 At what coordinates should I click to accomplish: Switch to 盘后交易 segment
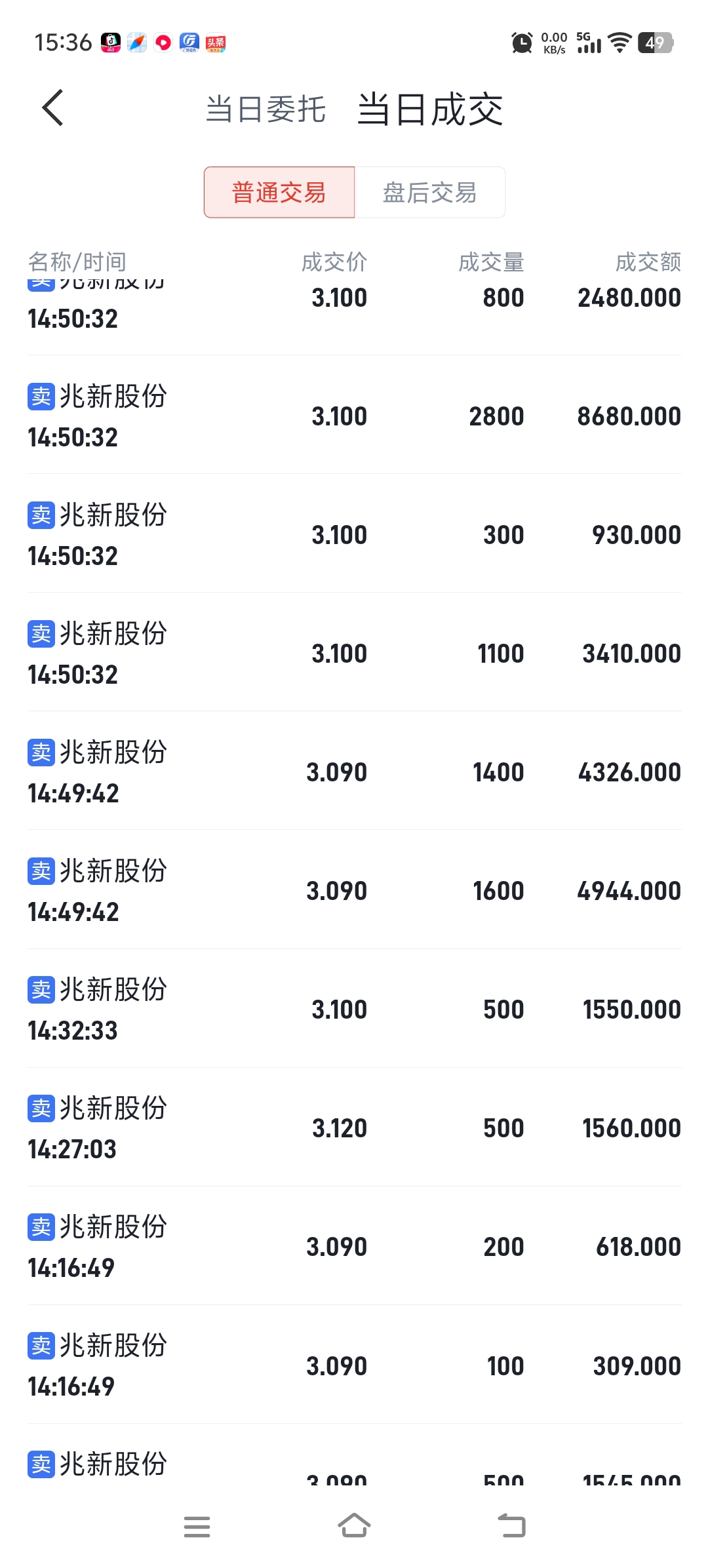tap(430, 193)
